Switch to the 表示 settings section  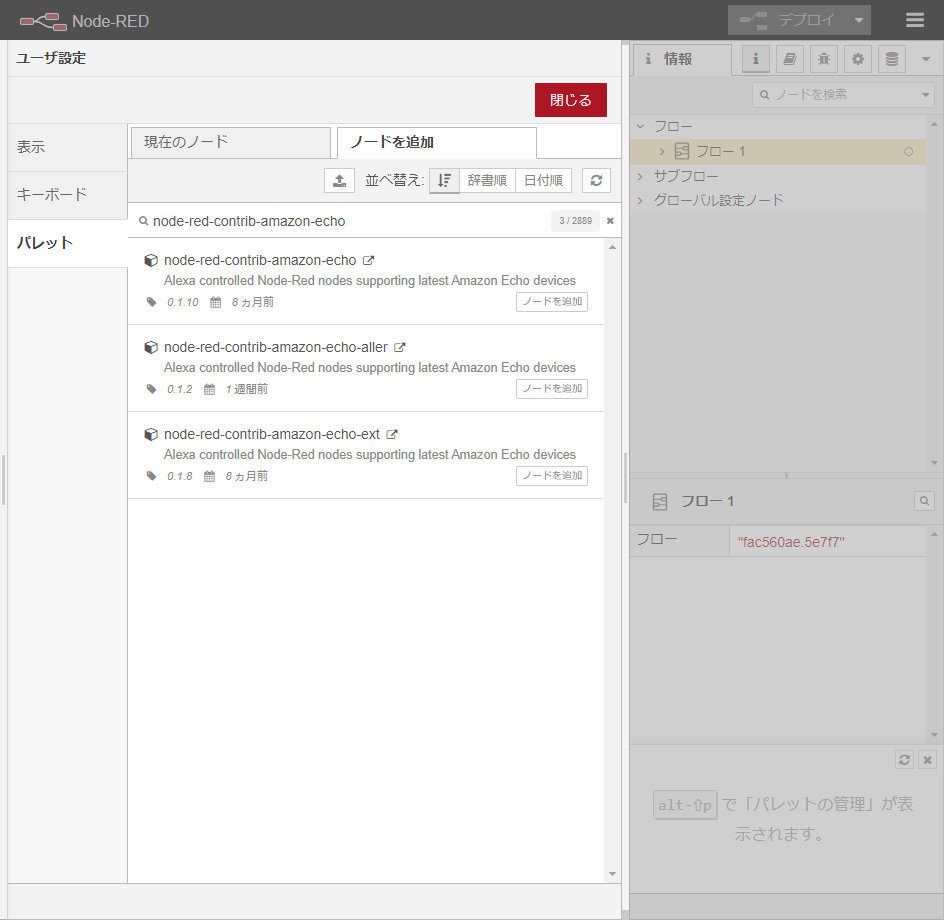point(67,148)
